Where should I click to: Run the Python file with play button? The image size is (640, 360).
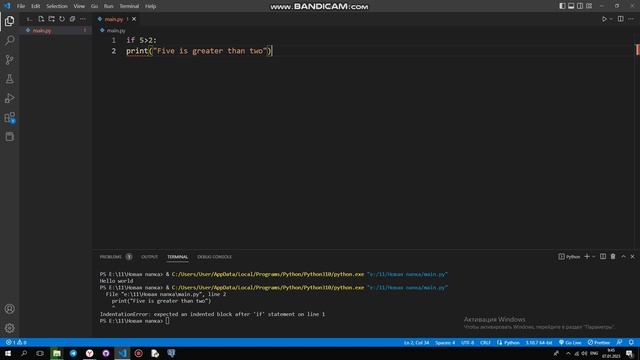point(604,19)
